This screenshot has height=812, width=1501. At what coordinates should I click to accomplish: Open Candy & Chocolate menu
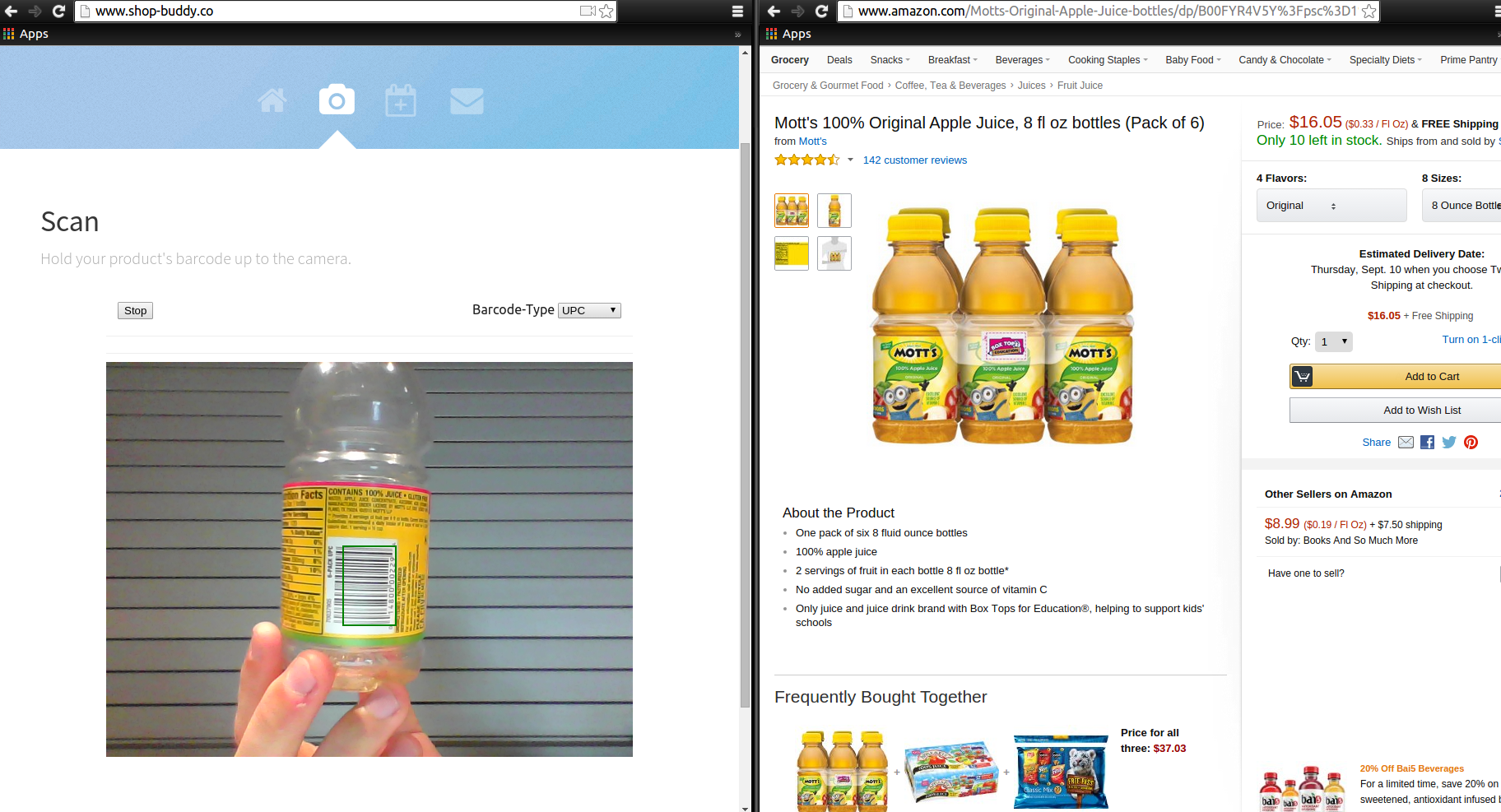point(1285,60)
